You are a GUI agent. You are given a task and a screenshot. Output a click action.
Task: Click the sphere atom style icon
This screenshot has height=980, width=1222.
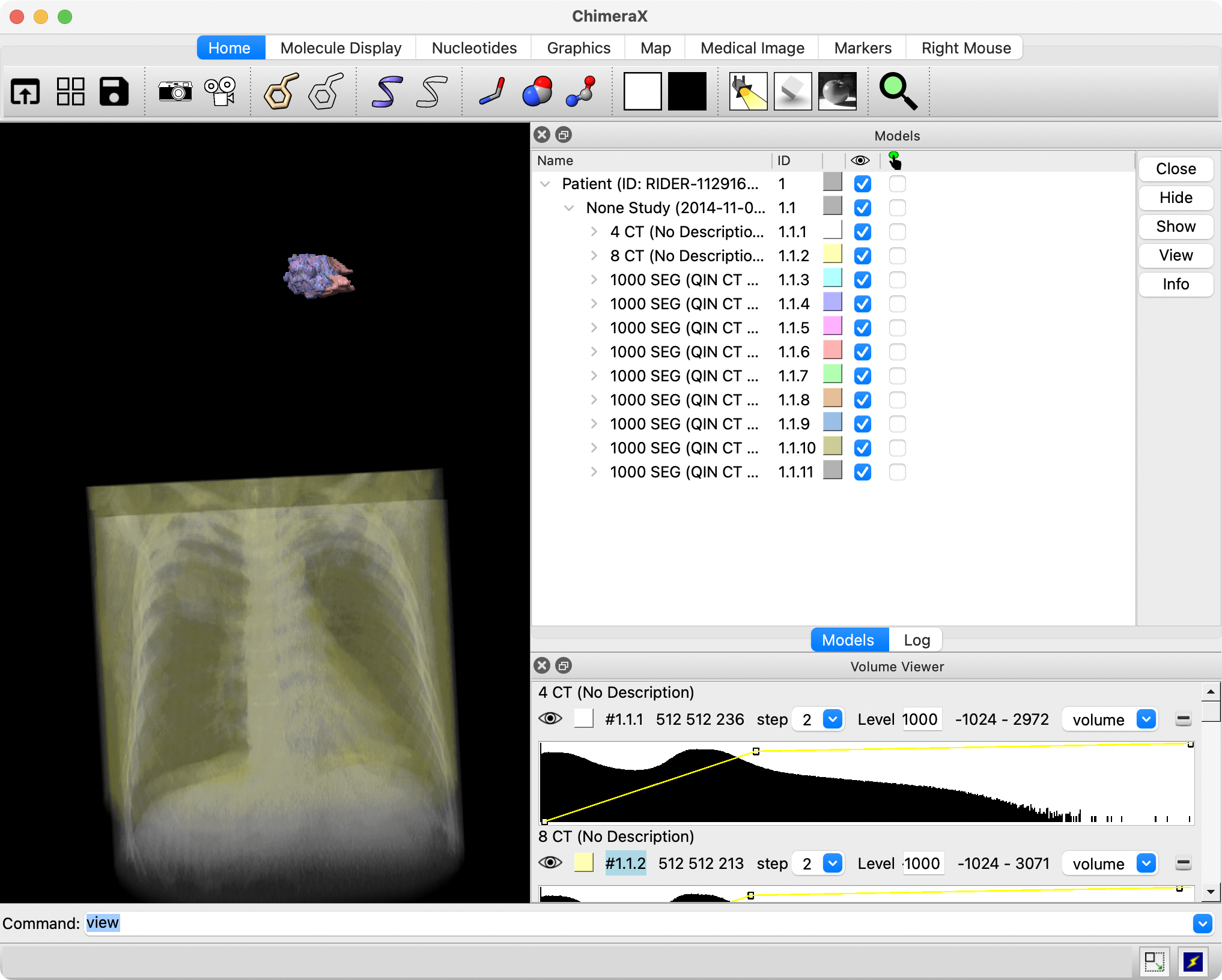tap(537, 91)
